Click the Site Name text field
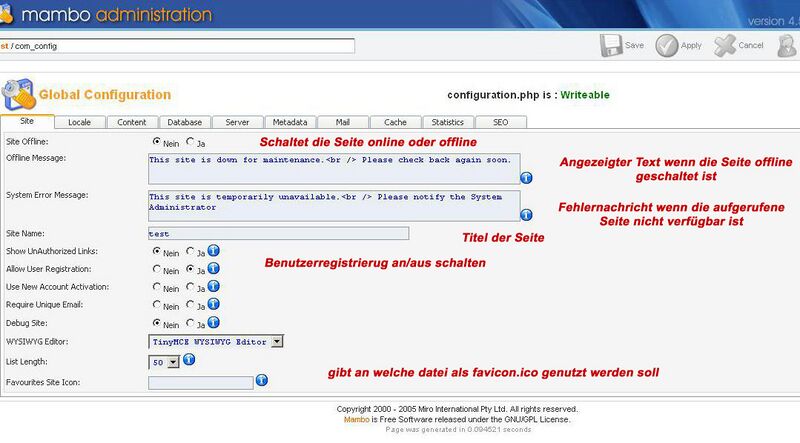 [x=278, y=233]
